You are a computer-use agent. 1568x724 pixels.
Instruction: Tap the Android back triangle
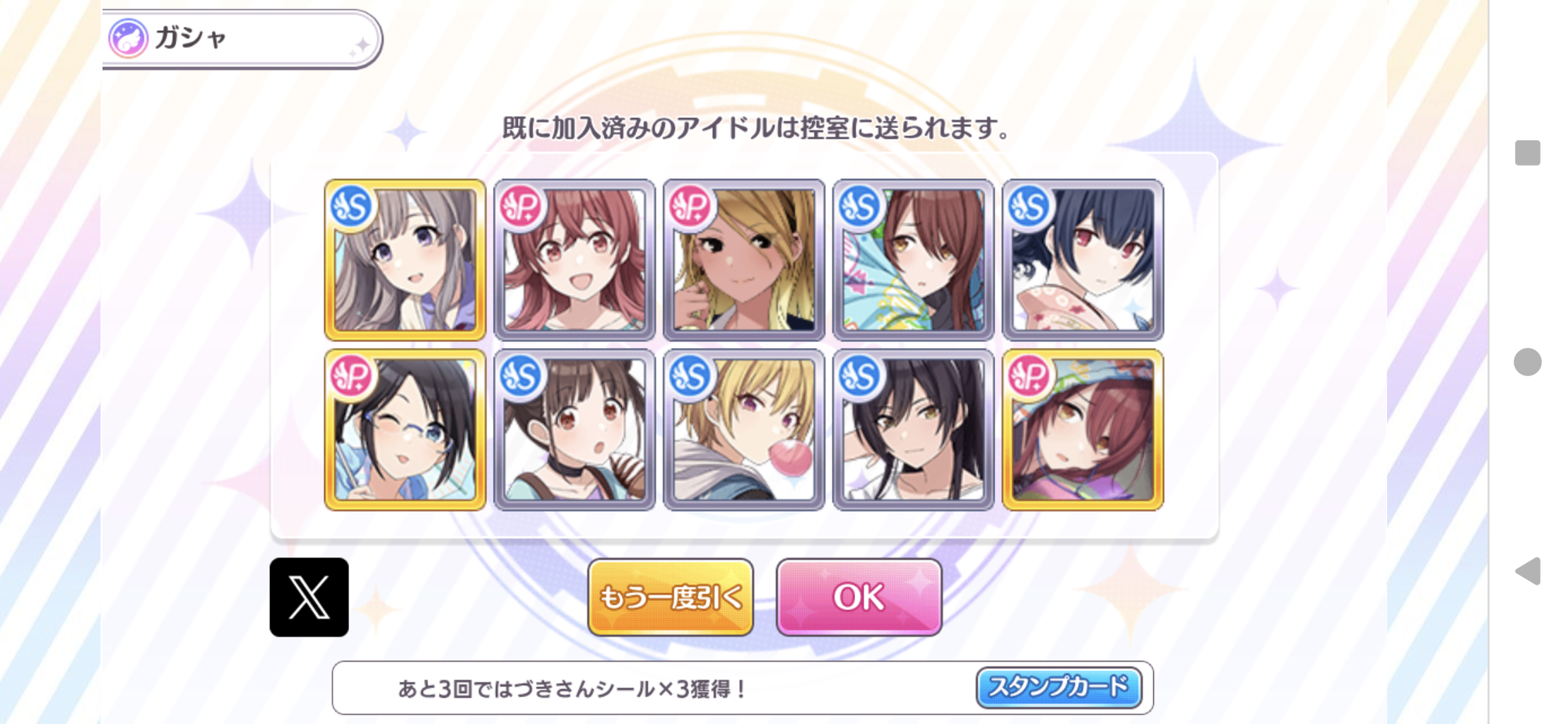[x=1528, y=571]
